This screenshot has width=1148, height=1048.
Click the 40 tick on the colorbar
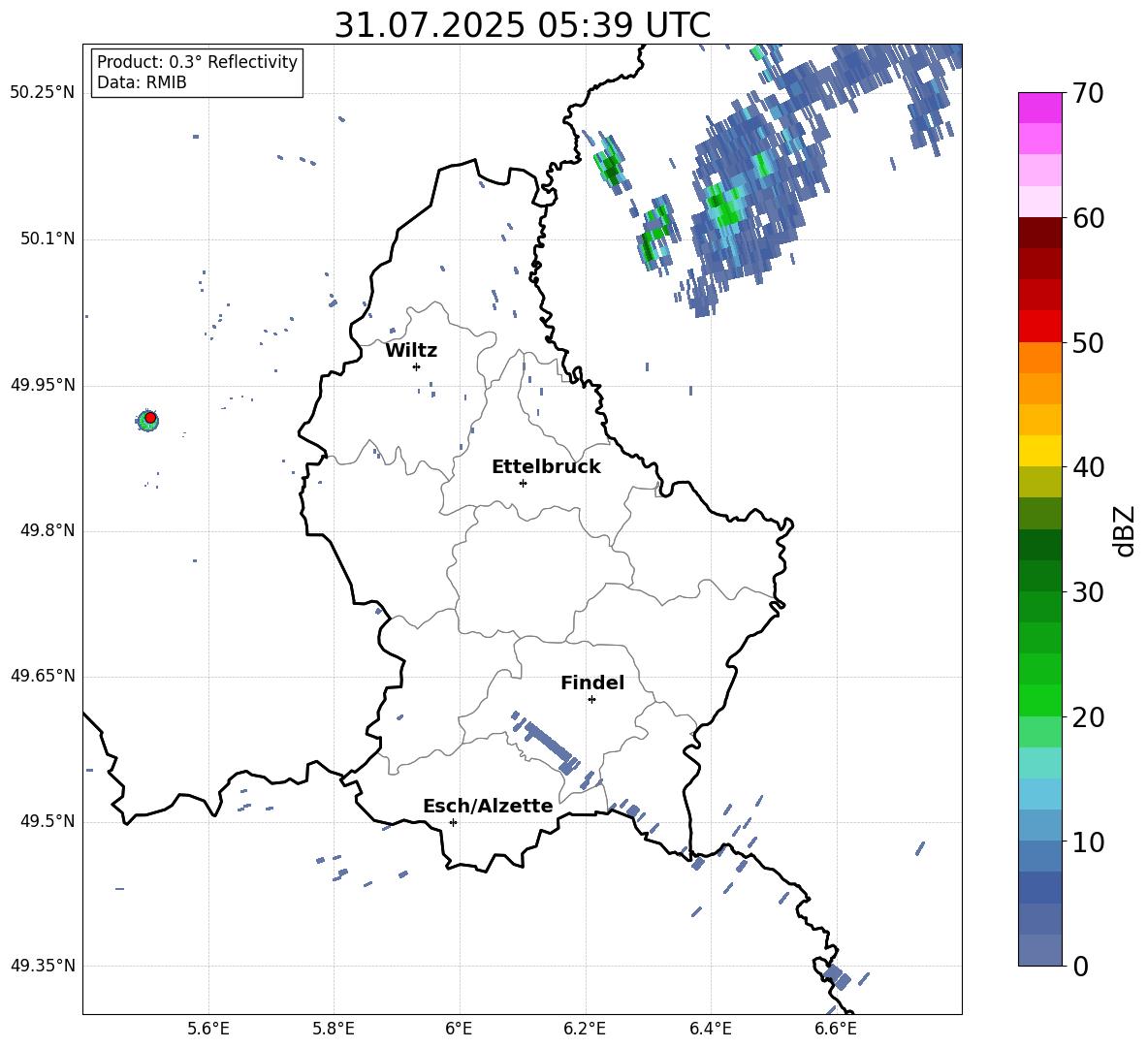pos(1088,467)
